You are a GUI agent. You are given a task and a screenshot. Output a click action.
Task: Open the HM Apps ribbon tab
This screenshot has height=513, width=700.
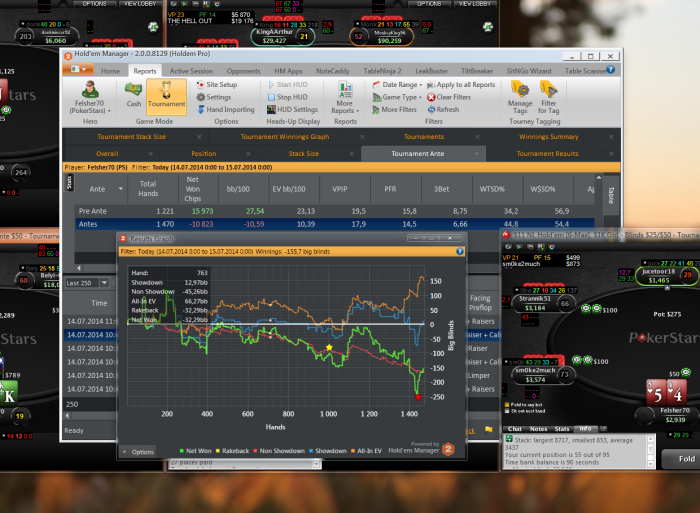coord(288,71)
